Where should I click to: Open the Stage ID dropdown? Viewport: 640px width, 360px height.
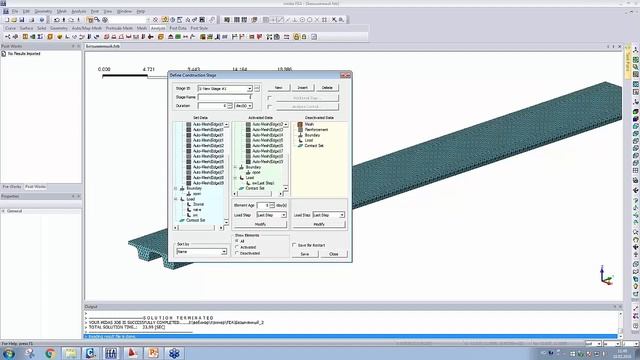249,89
